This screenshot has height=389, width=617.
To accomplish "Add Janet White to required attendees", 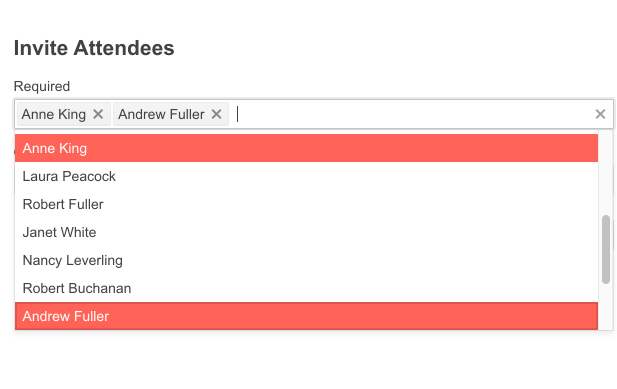I will 306,232.
